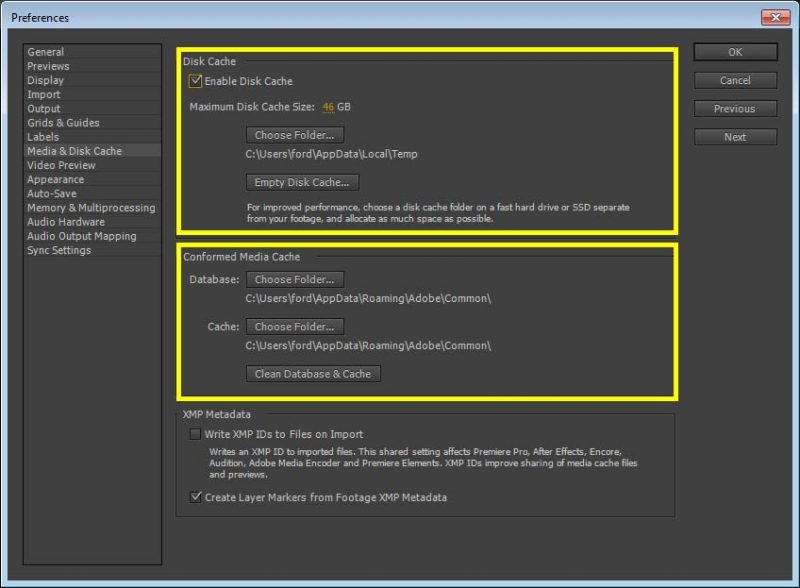Uncheck Create Layer Markers from Footage XMP Metadata
Image resolution: width=800 pixels, height=588 pixels.
coord(196,497)
